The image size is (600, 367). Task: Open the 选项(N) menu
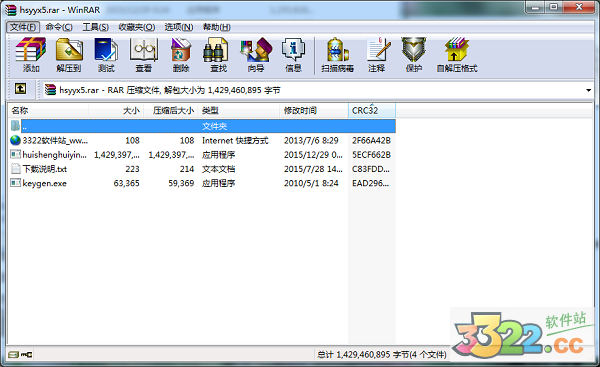pos(179,27)
